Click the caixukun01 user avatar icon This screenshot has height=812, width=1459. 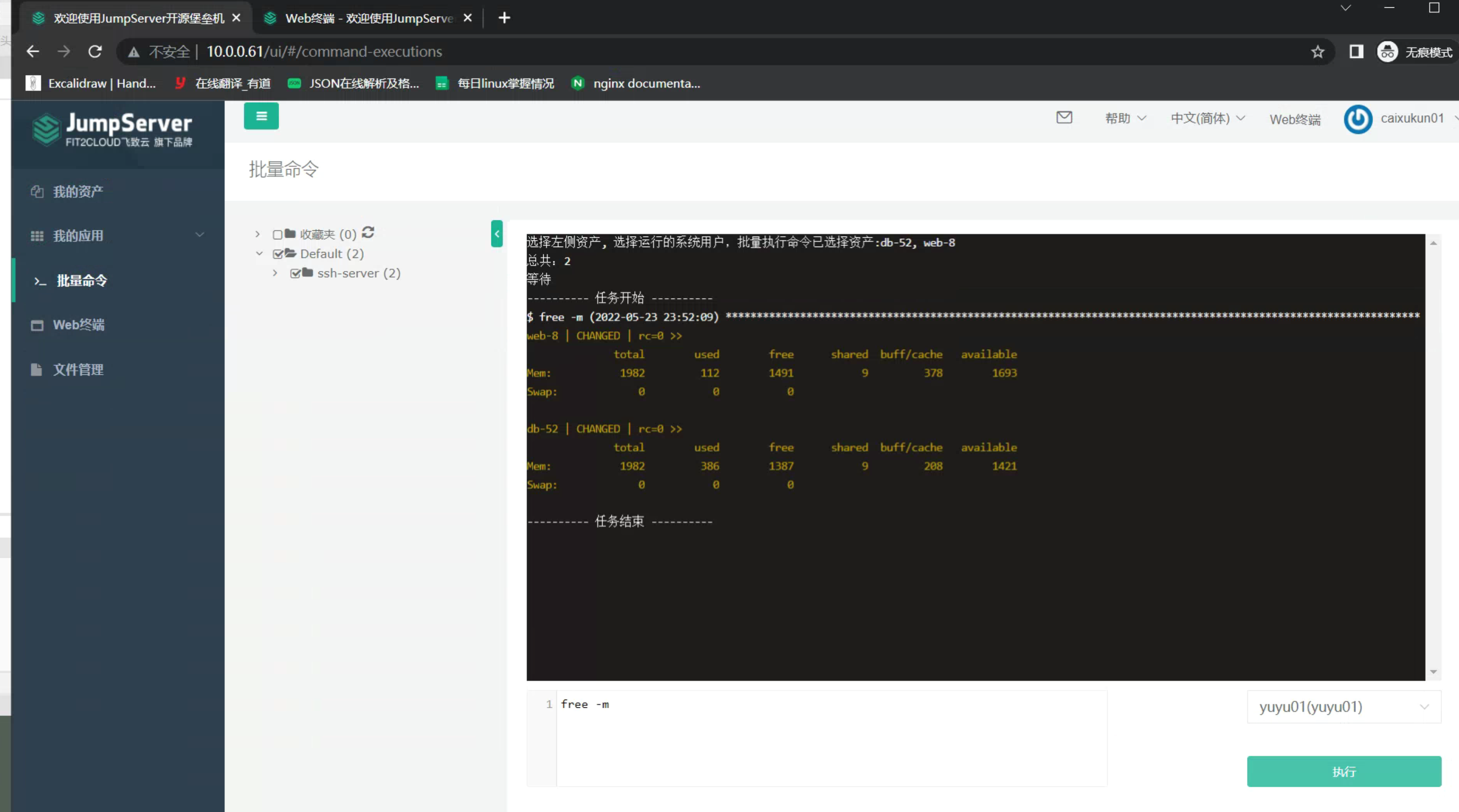(x=1358, y=119)
